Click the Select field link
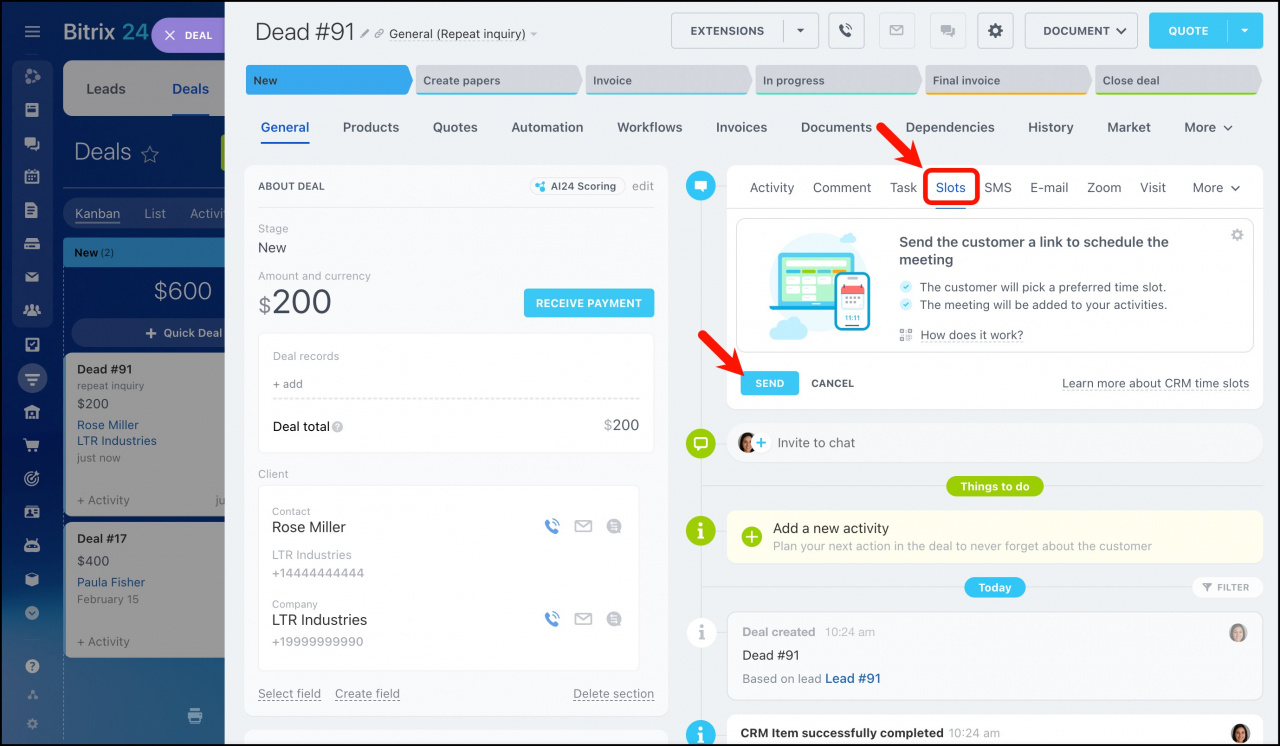 click(x=289, y=693)
